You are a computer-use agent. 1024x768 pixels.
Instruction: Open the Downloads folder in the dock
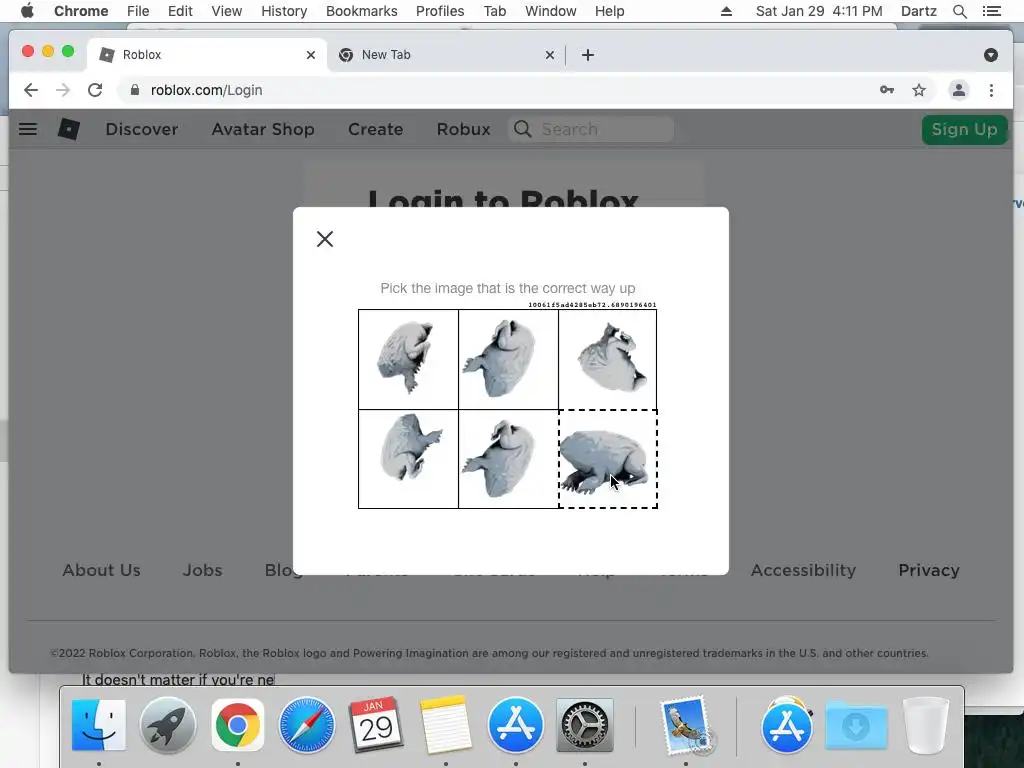pyautogui.click(x=856, y=725)
